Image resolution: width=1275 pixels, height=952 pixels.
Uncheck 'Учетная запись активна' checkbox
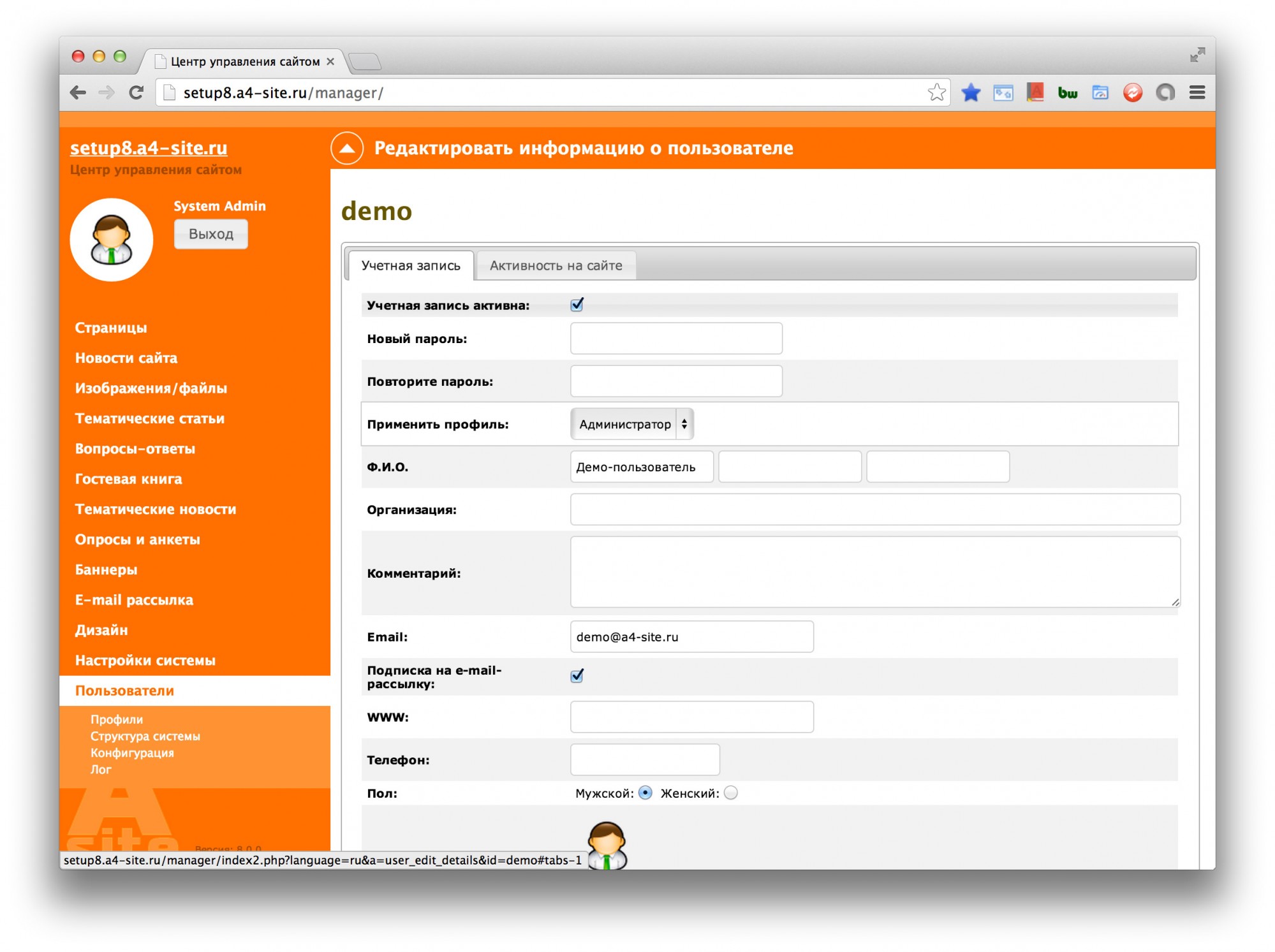coord(577,305)
